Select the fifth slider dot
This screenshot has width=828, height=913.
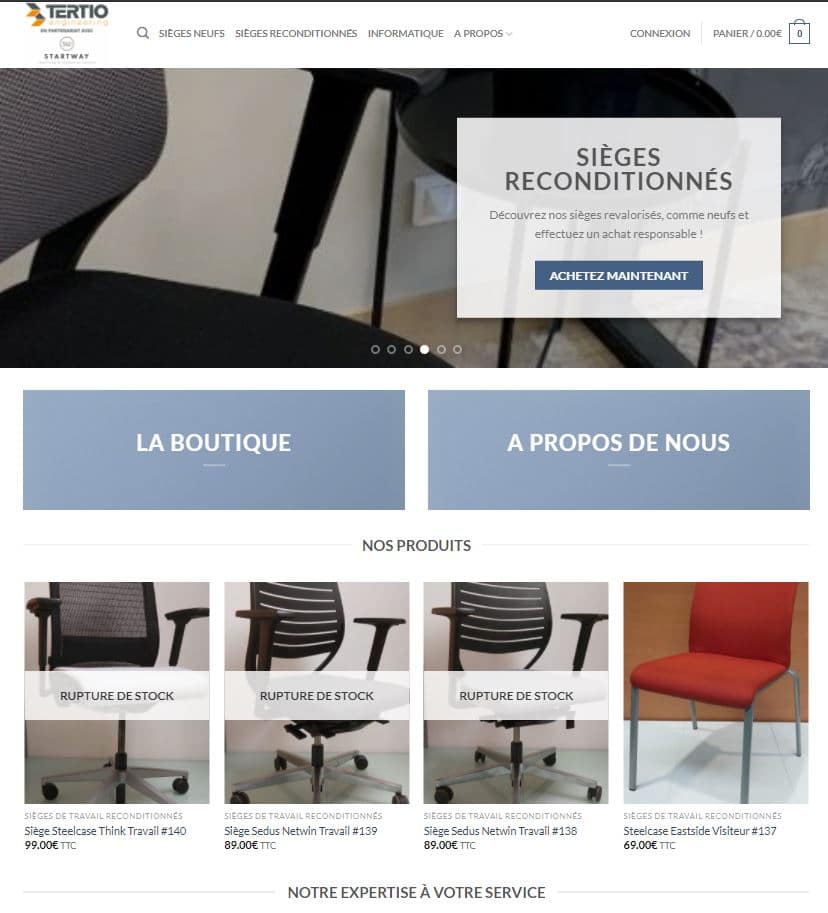tap(441, 349)
